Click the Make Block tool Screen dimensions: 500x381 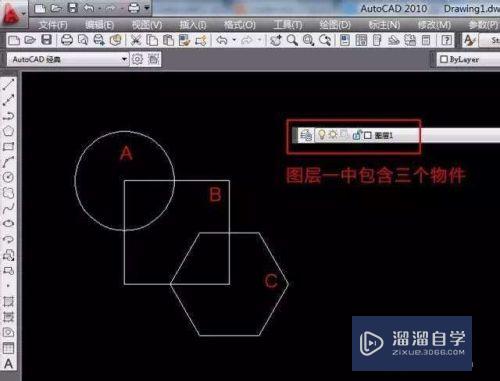tap(9, 270)
